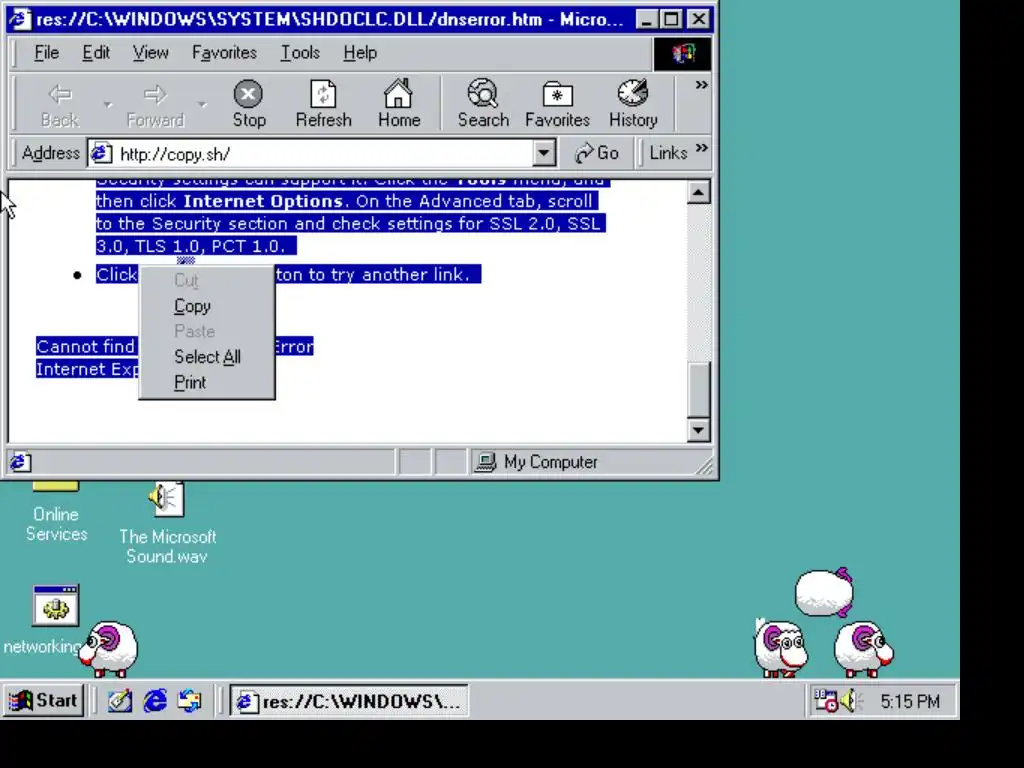Select the Online Services folder icon
This screenshot has width=1024, height=768.
coord(56,487)
